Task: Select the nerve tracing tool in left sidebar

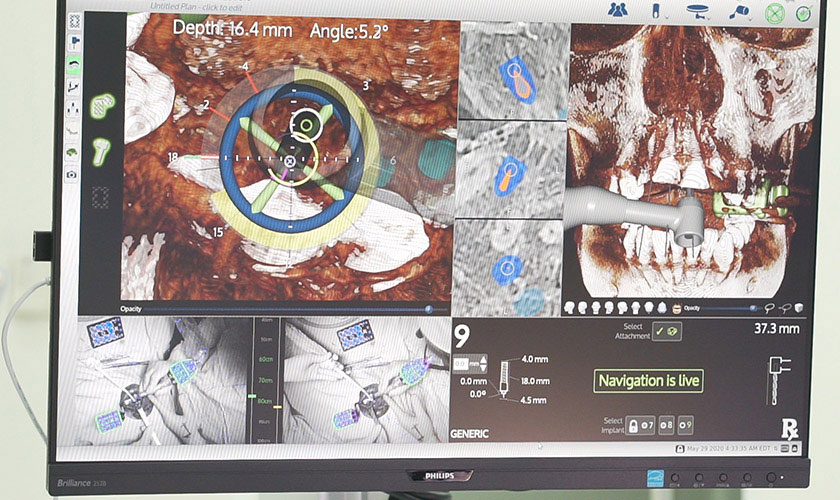Action: [73, 130]
